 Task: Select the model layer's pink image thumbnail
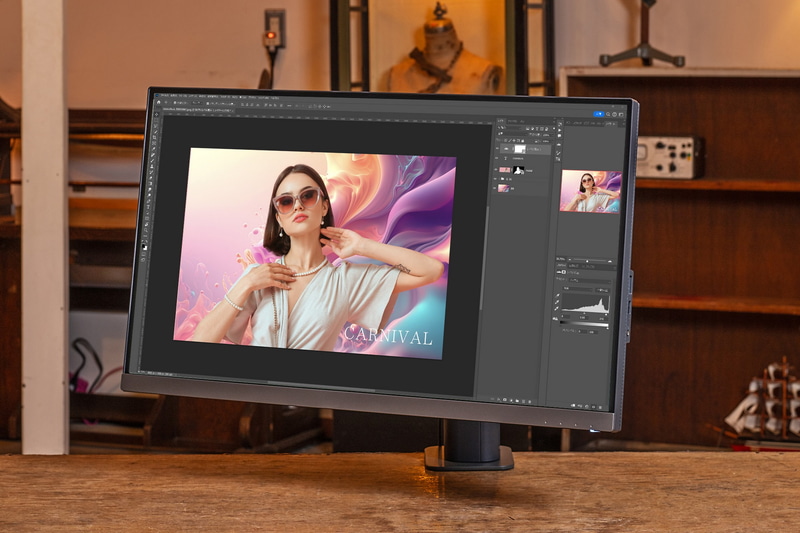pos(505,170)
